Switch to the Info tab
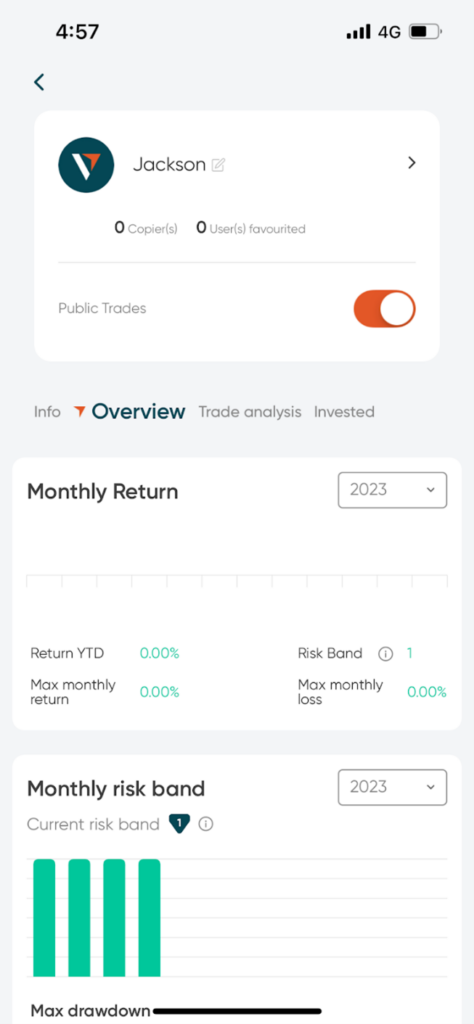The height and width of the screenshot is (1024, 474). [47, 412]
